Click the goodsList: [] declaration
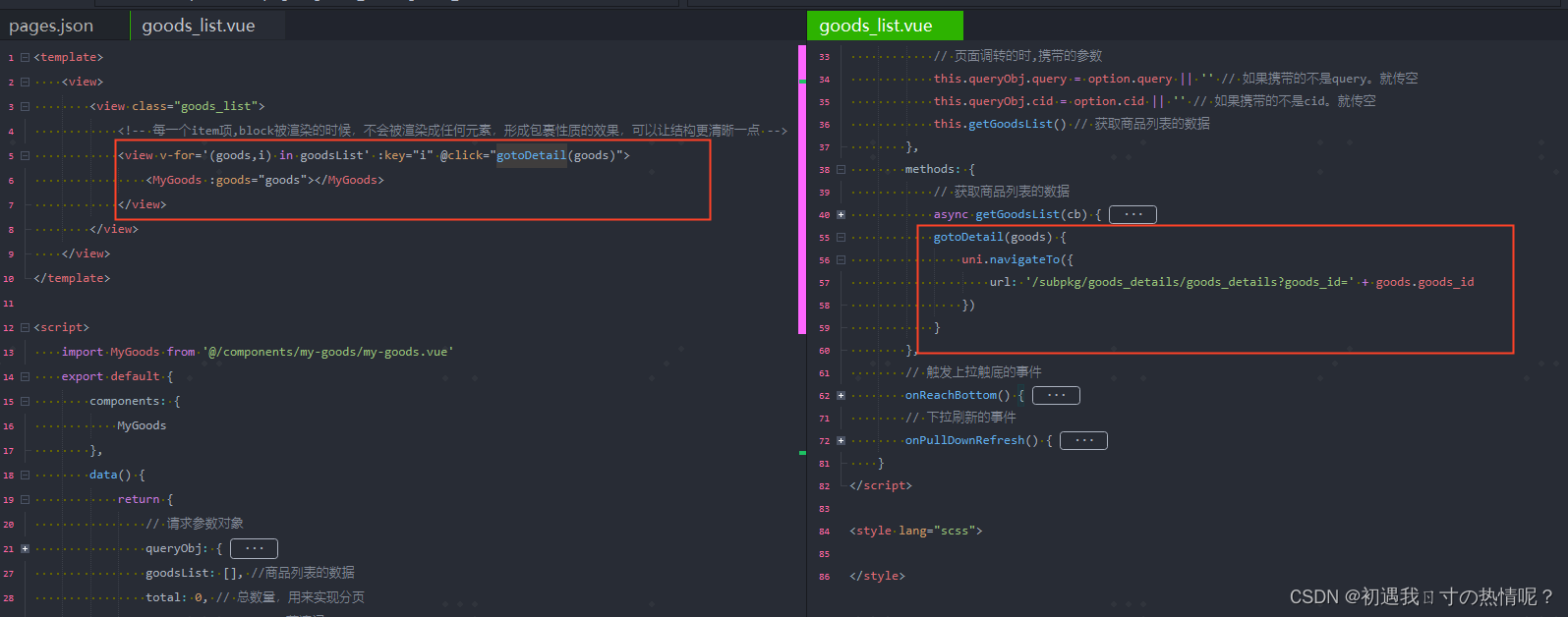The width and height of the screenshot is (1568, 617). point(194,573)
